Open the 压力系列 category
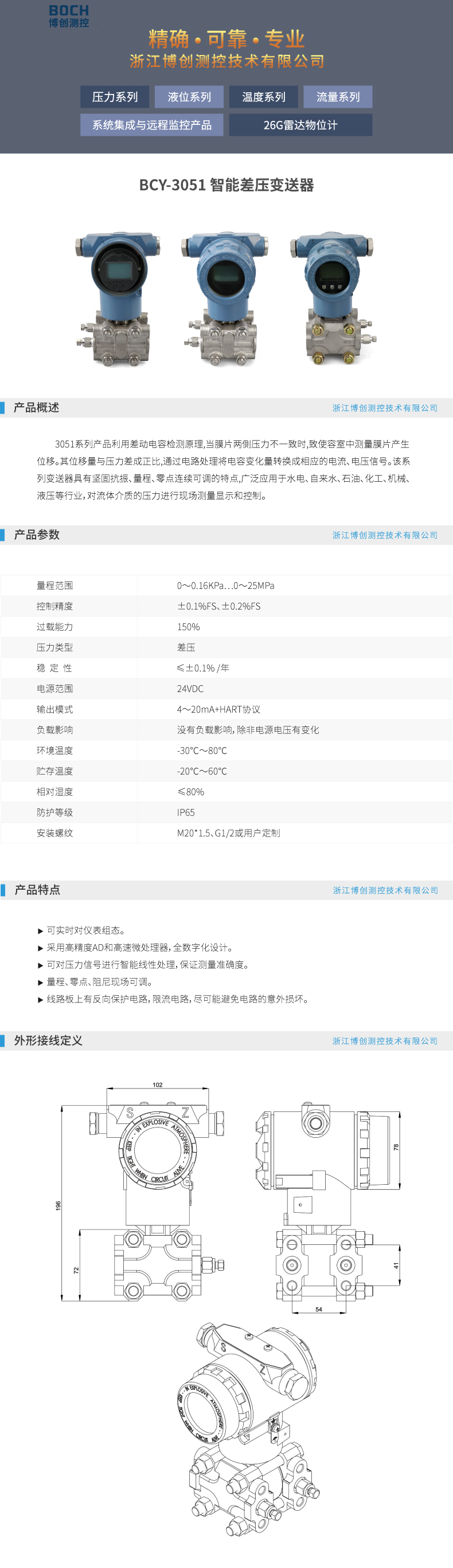The width and height of the screenshot is (453, 1568). click(x=115, y=97)
